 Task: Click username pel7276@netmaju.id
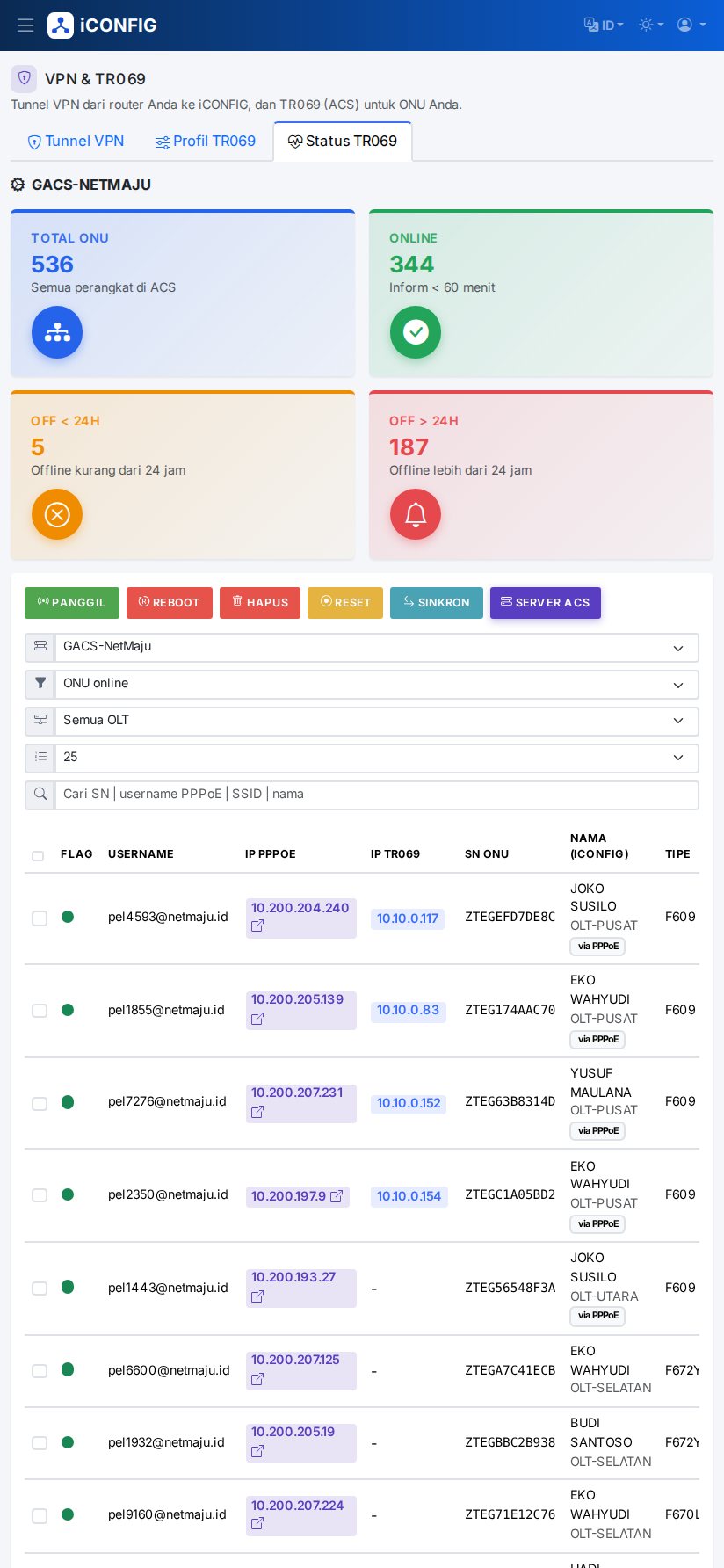tap(167, 1101)
